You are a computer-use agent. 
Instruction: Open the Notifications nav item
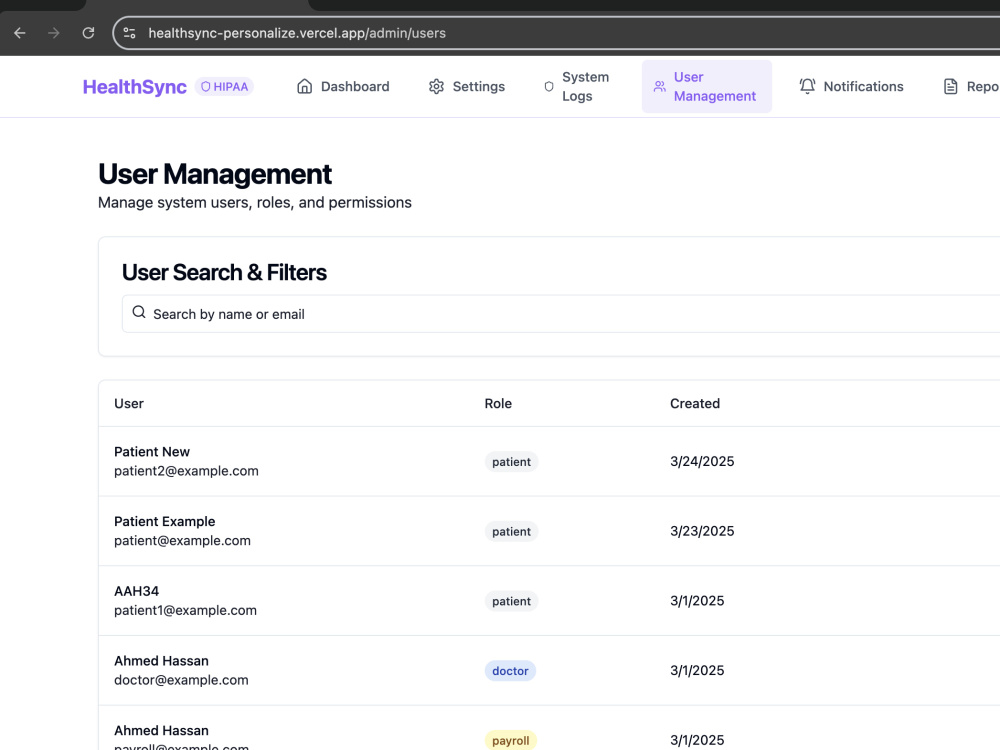pos(851,87)
